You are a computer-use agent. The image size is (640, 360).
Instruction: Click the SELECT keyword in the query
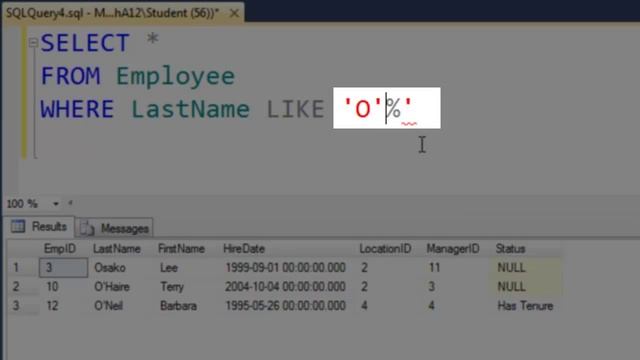(85, 42)
